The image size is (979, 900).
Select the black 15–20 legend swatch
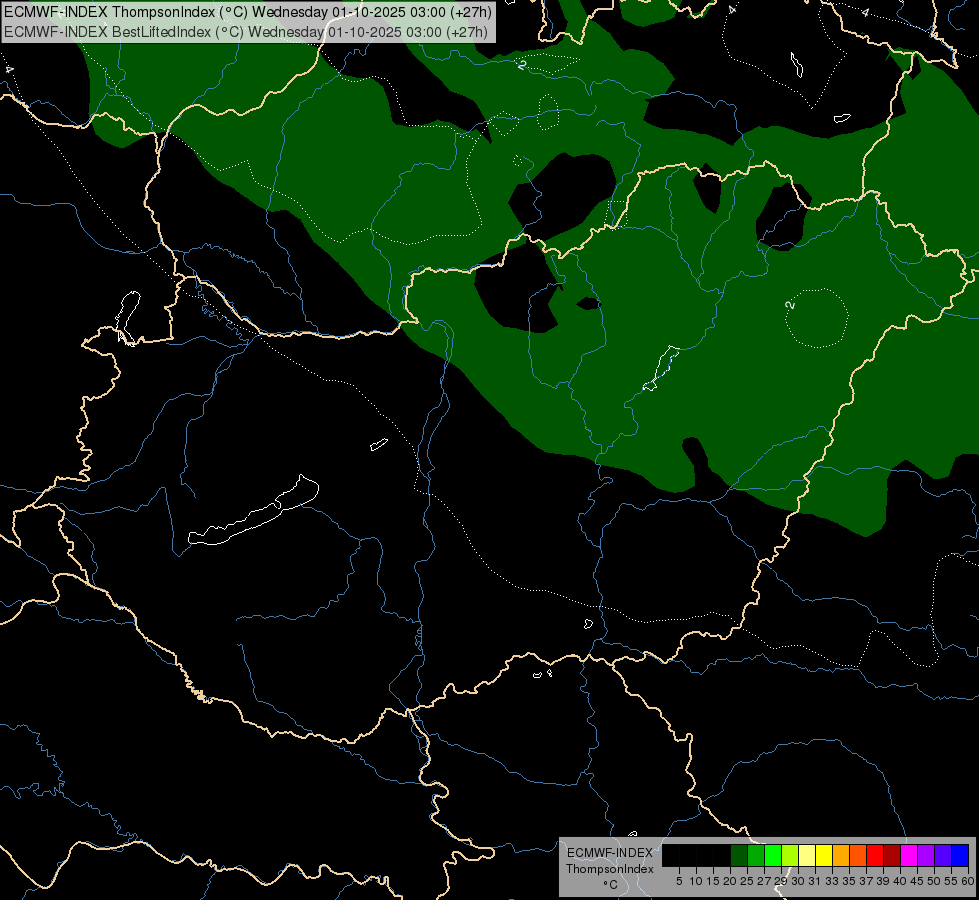click(x=721, y=855)
